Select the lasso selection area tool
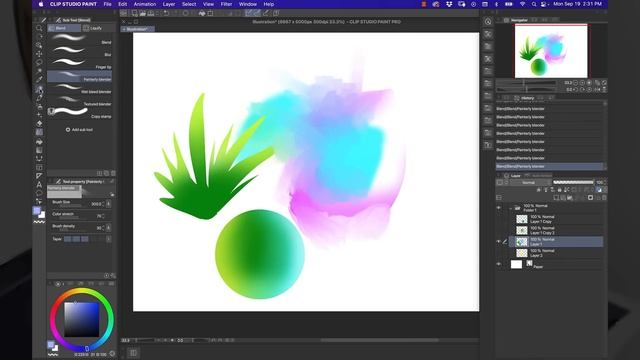 coord(39,62)
